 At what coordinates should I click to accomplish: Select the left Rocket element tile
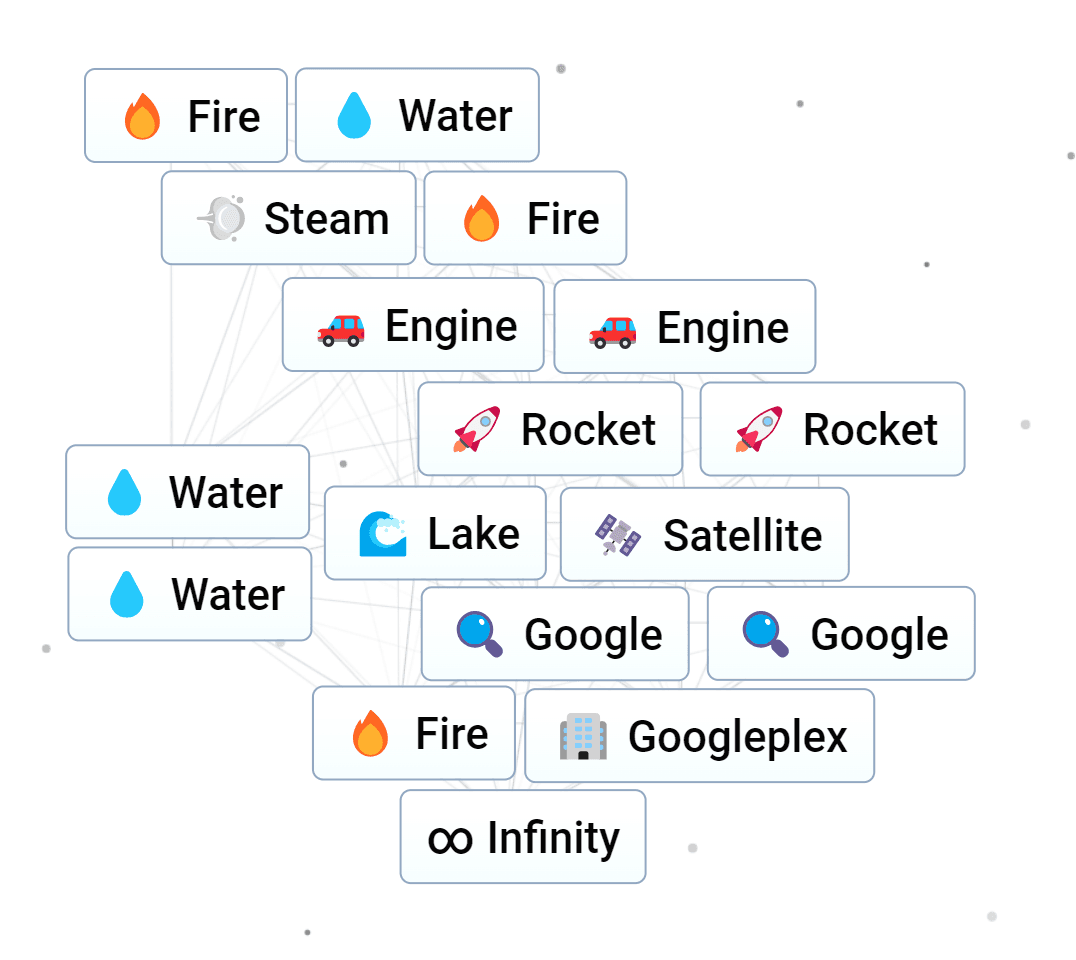click(x=550, y=429)
